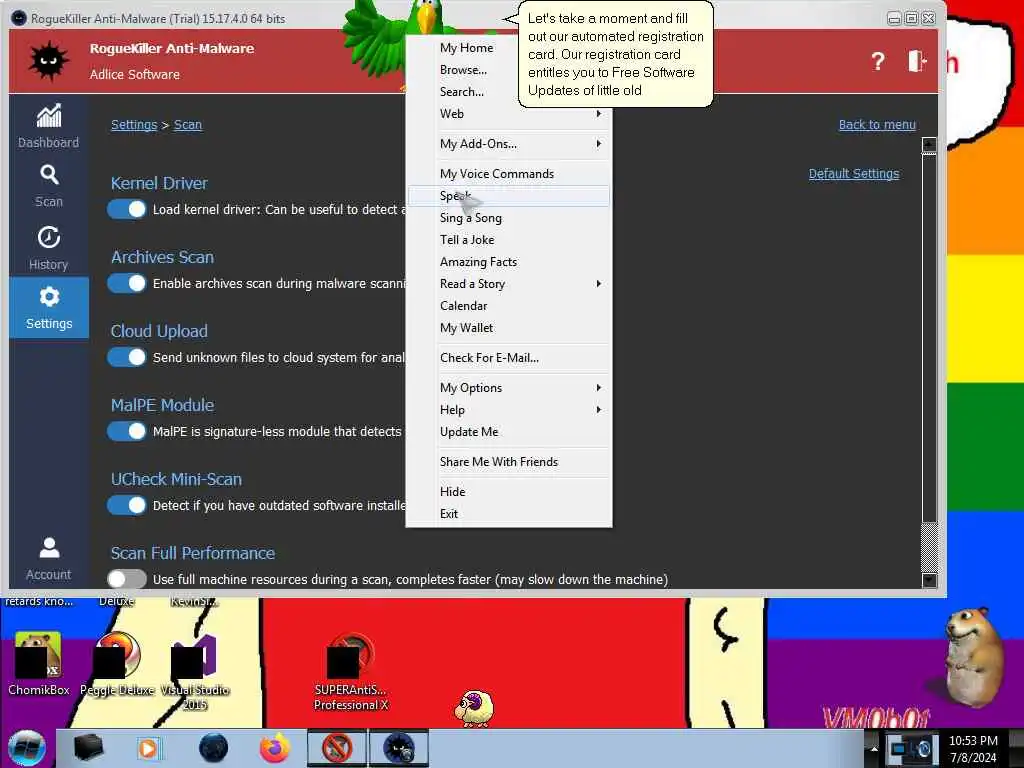1024x768 pixels.
Task: Expand the Help submenu
Action: click(509, 409)
